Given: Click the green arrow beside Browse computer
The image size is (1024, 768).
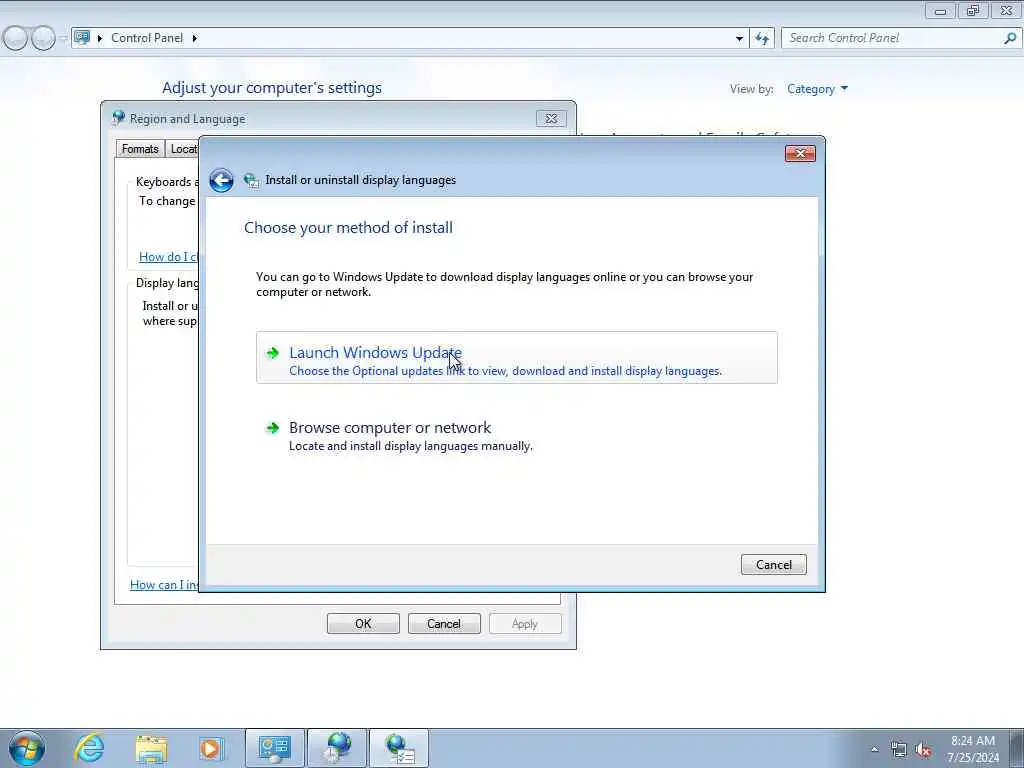Looking at the screenshot, I should pyautogui.click(x=272, y=428).
